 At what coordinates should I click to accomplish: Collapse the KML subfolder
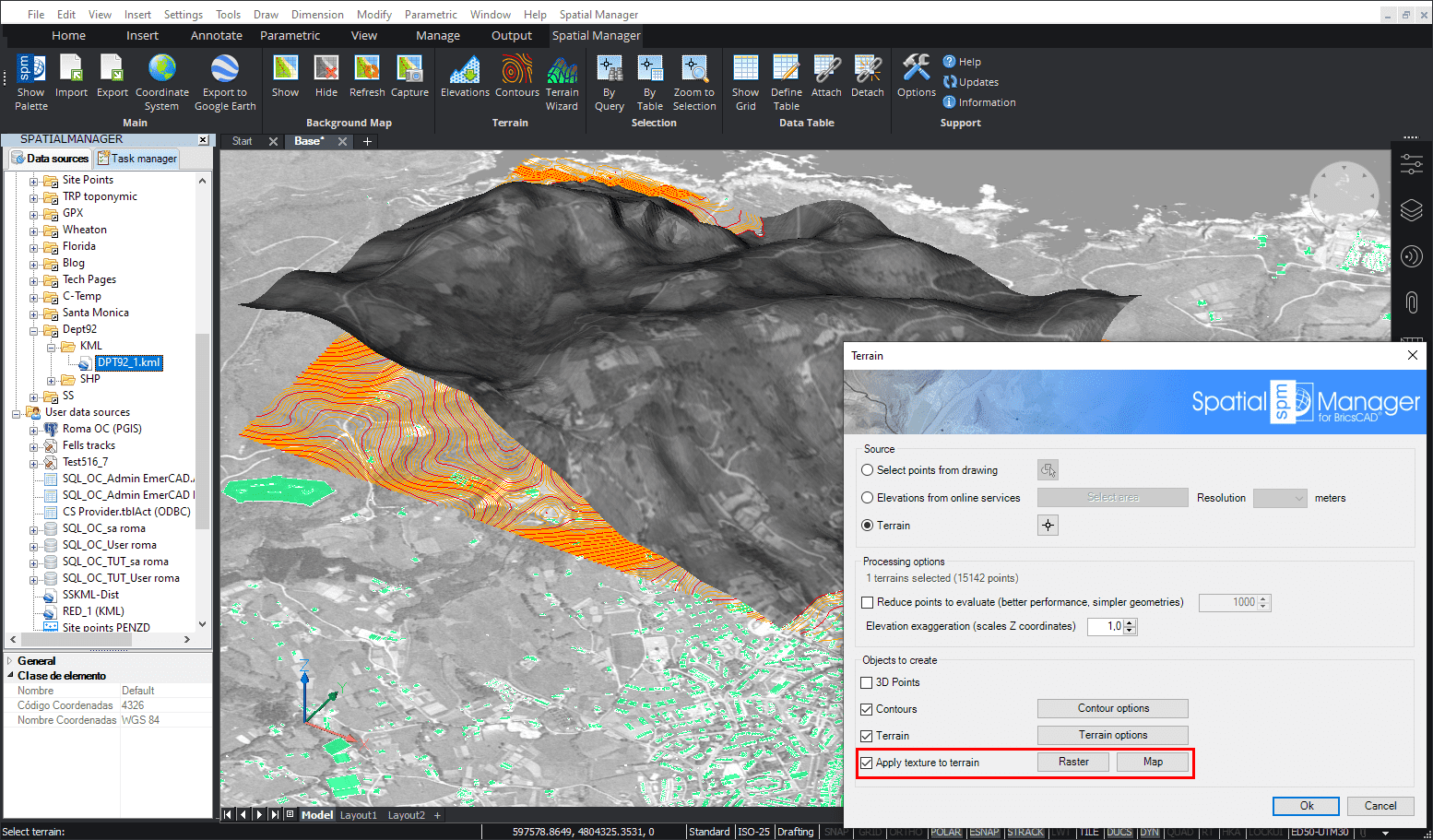pos(51,347)
